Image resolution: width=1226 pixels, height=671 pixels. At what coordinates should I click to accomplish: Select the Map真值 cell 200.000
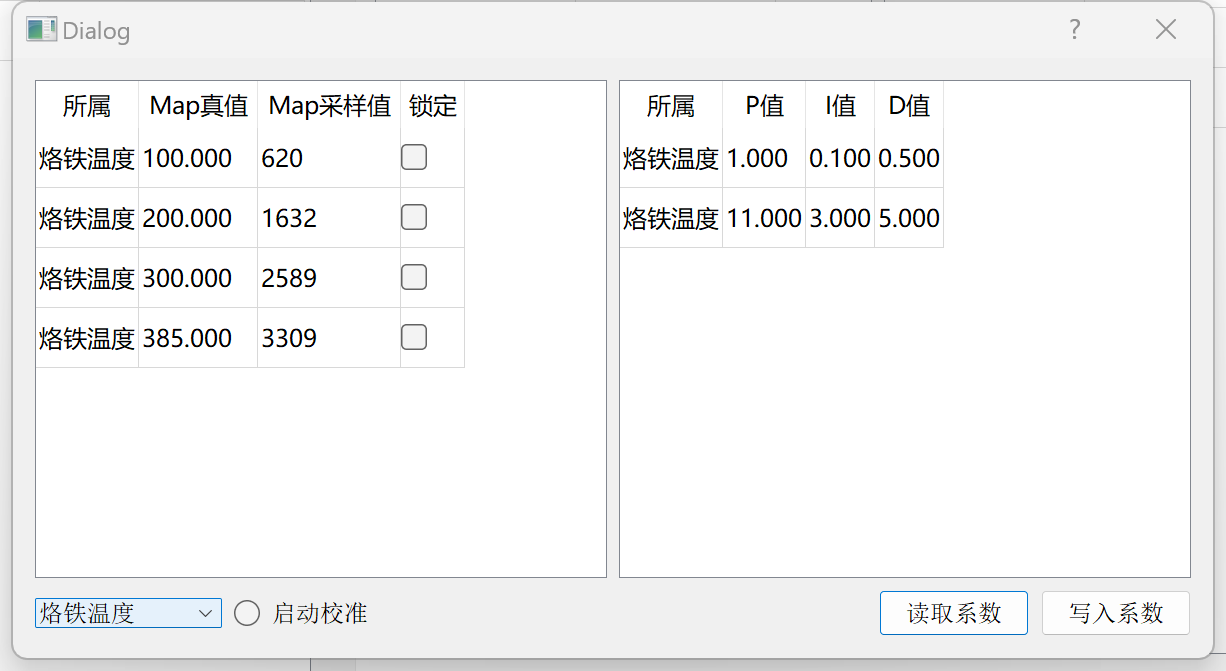coord(198,218)
